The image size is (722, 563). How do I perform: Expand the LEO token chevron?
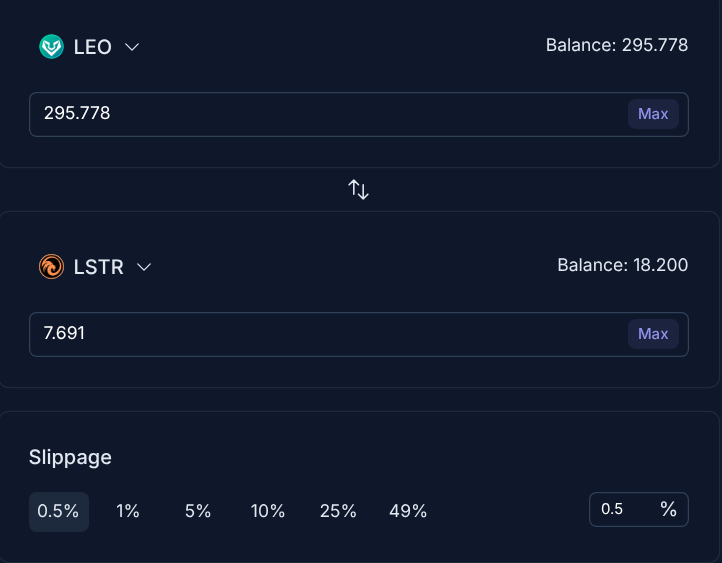click(x=132, y=47)
